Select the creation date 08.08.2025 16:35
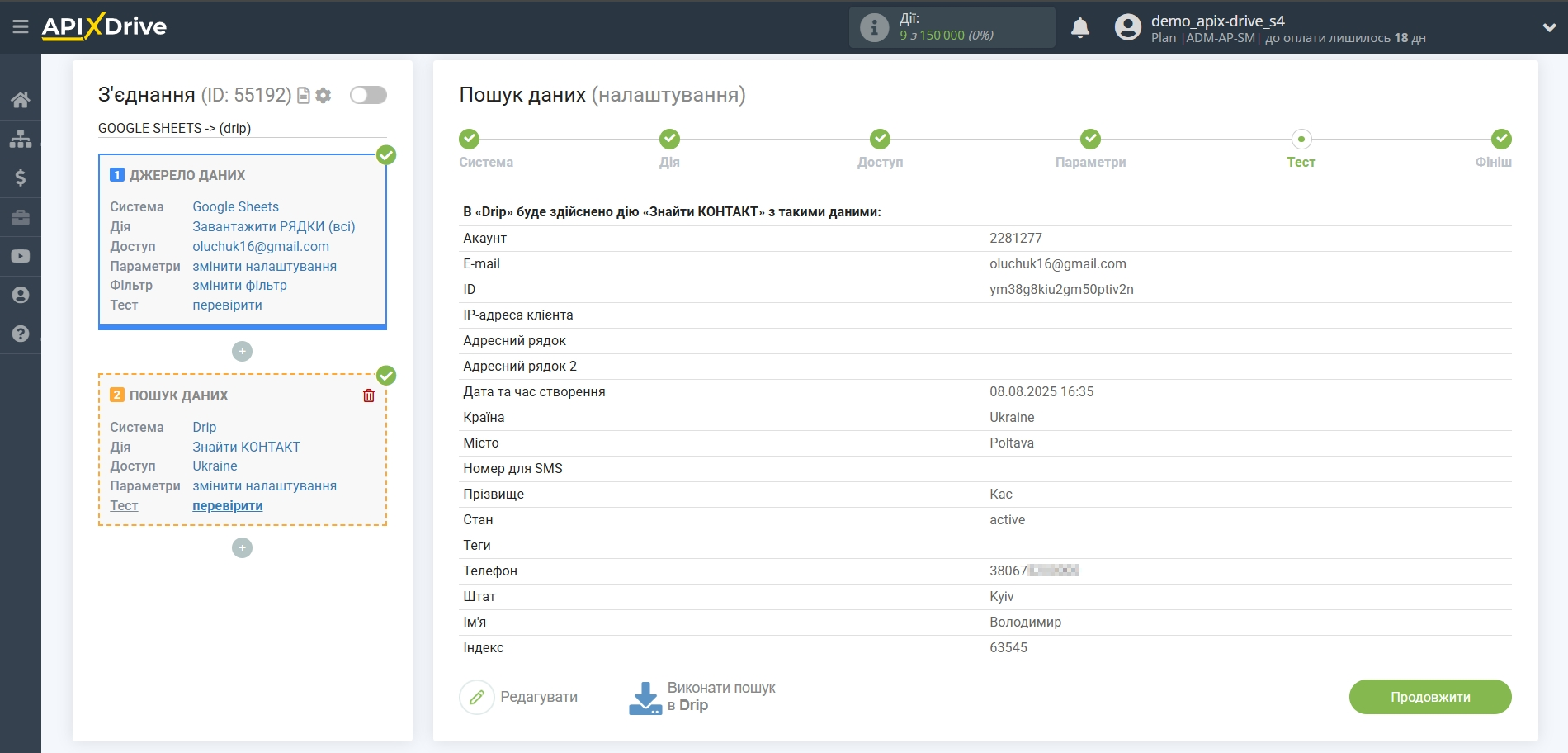The image size is (1568, 753). click(1041, 391)
